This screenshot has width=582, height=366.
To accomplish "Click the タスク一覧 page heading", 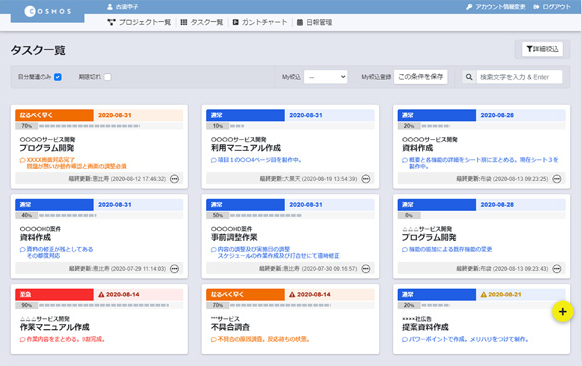I will point(38,50).
